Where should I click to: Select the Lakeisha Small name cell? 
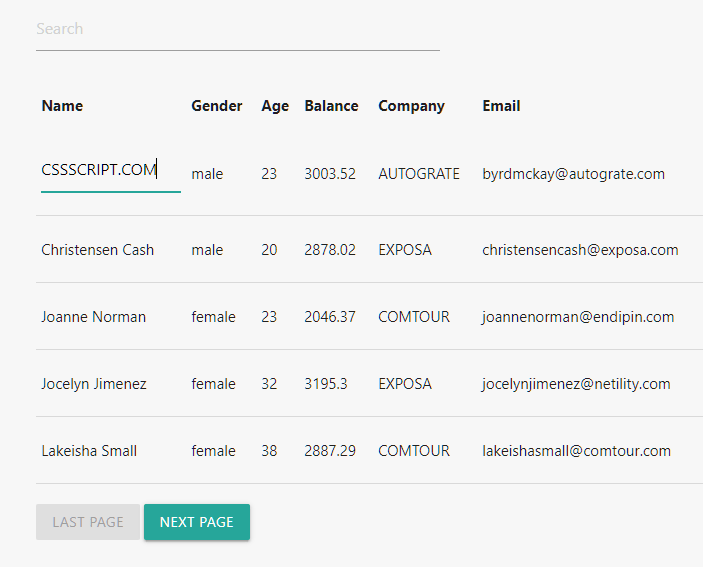coord(89,450)
